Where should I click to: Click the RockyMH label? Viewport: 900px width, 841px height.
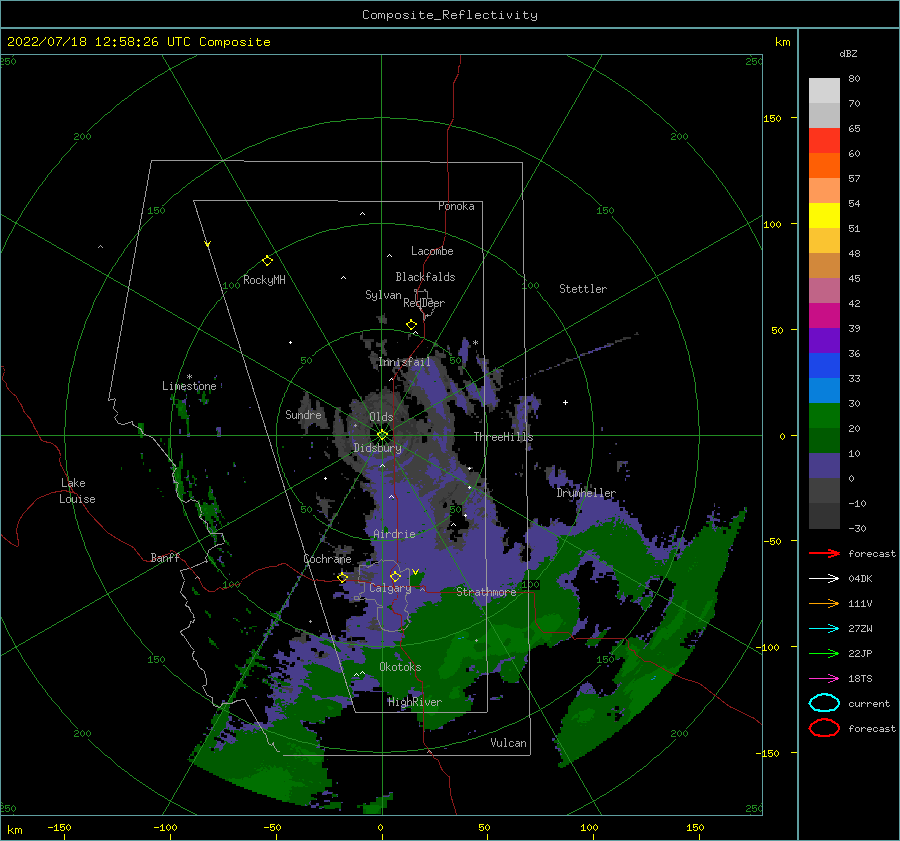(x=264, y=280)
